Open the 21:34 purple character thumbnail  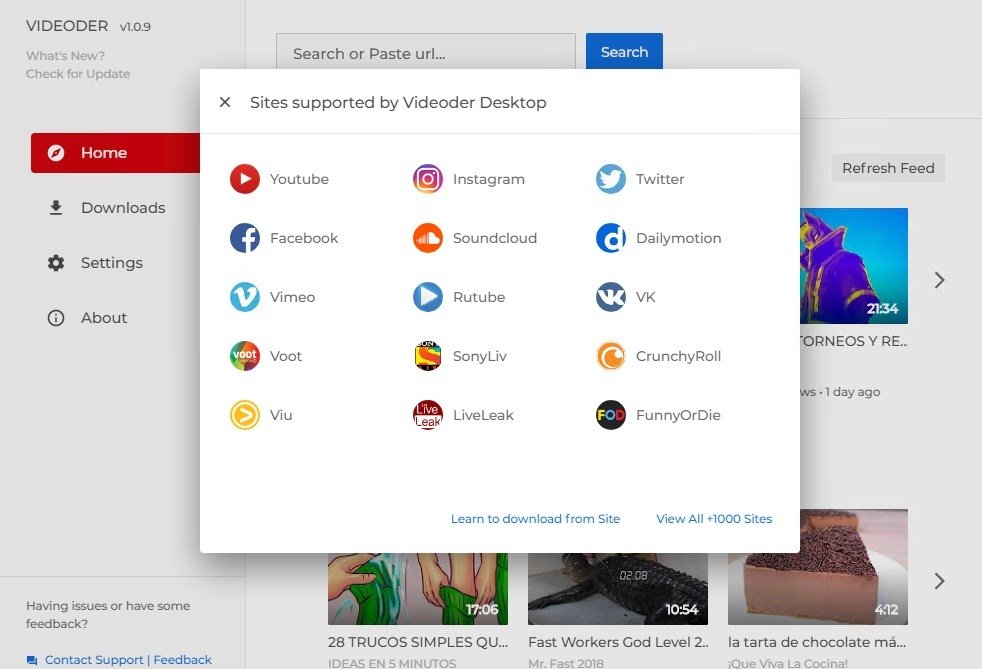pos(854,266)
